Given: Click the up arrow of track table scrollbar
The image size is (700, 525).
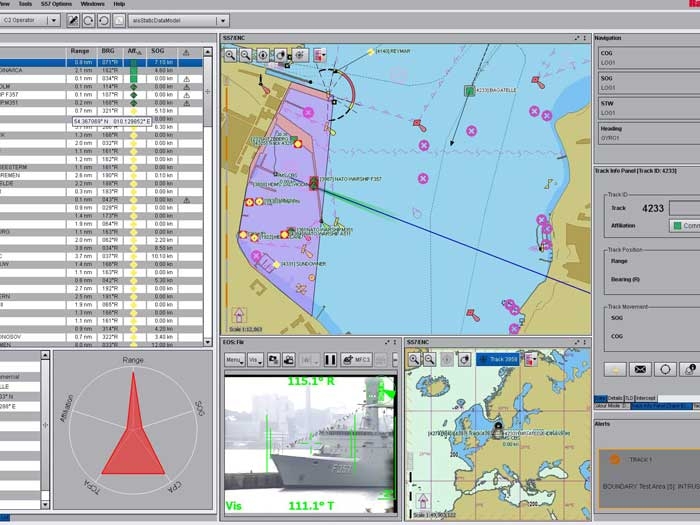Looking at the screenshot, I should (208, 52).
